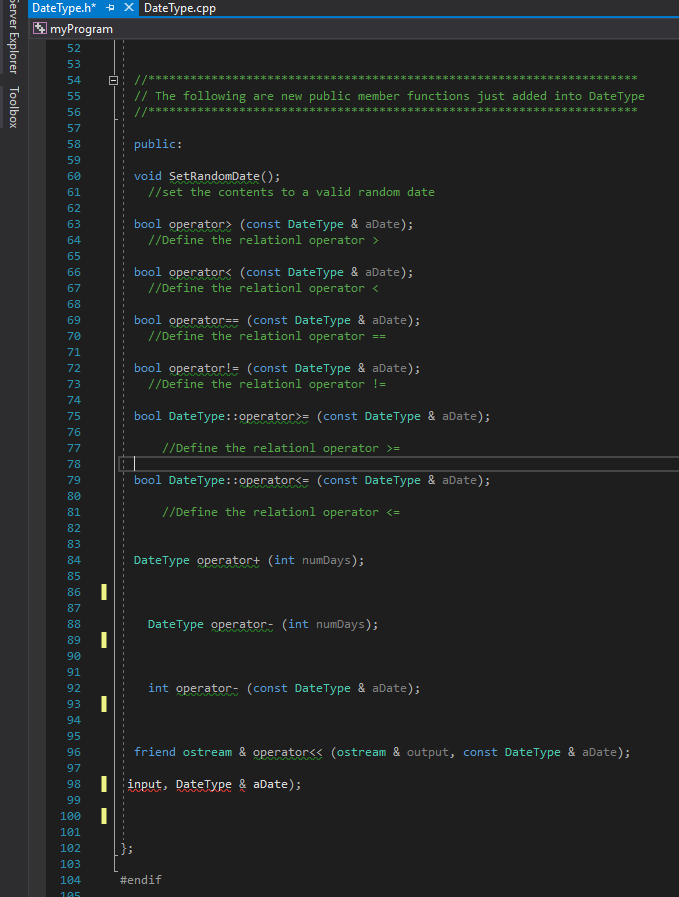Click the yellow change marker at line 86

(x=104, y=592)
